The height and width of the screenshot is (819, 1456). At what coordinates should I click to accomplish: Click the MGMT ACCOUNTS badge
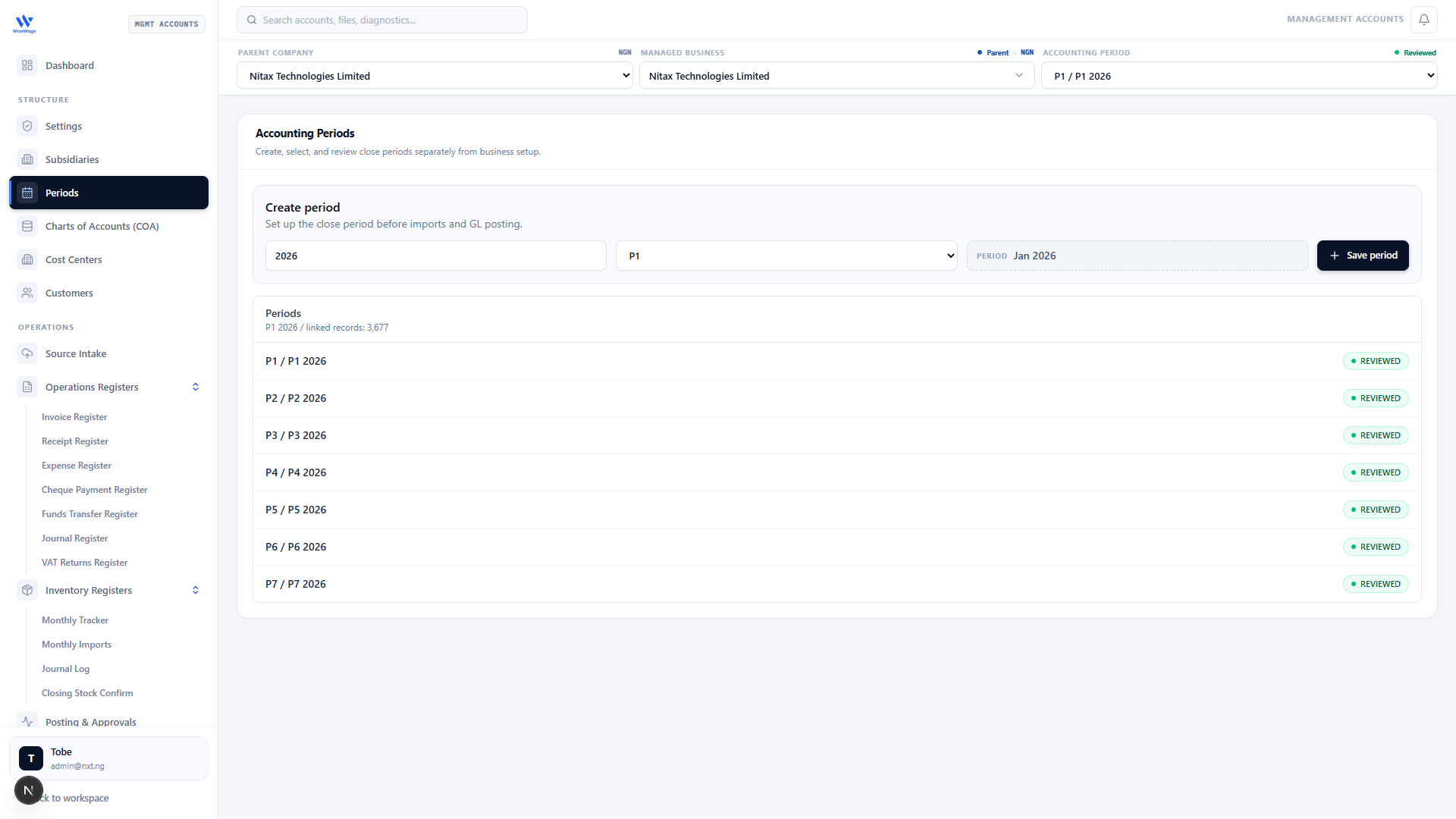[x=167, y=24]
